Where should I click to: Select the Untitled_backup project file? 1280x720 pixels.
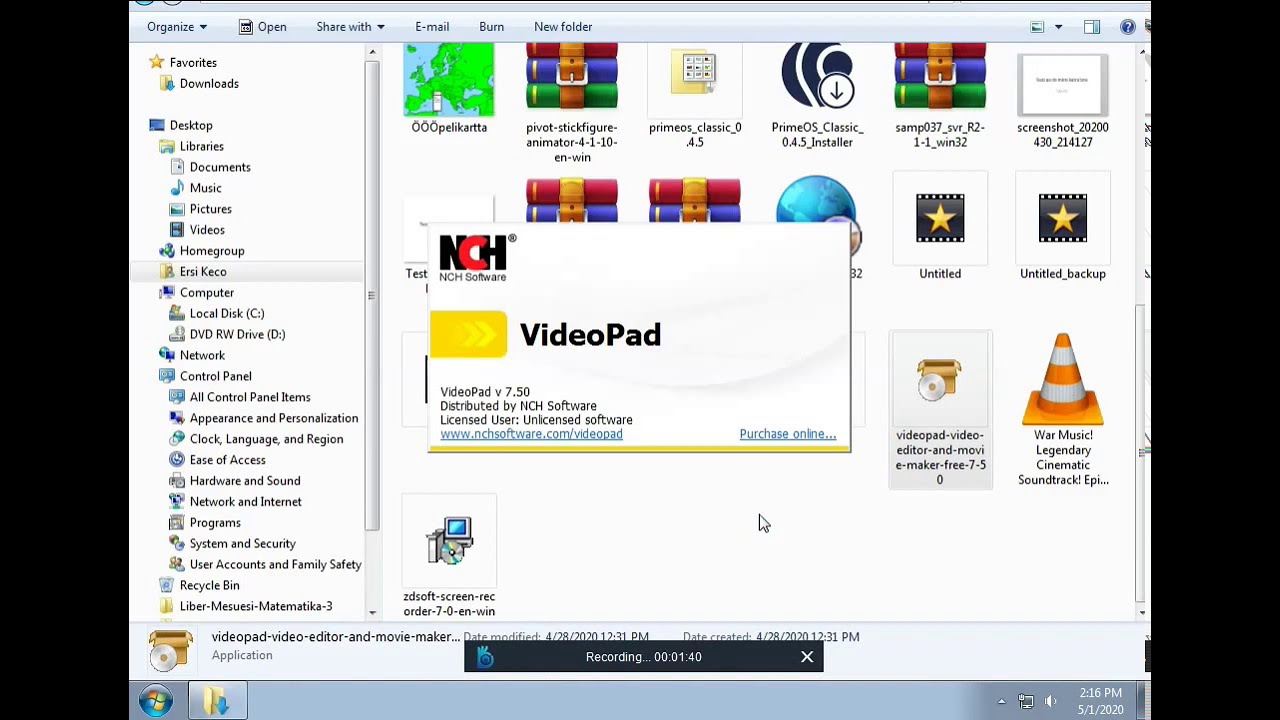pos(1062,227)
